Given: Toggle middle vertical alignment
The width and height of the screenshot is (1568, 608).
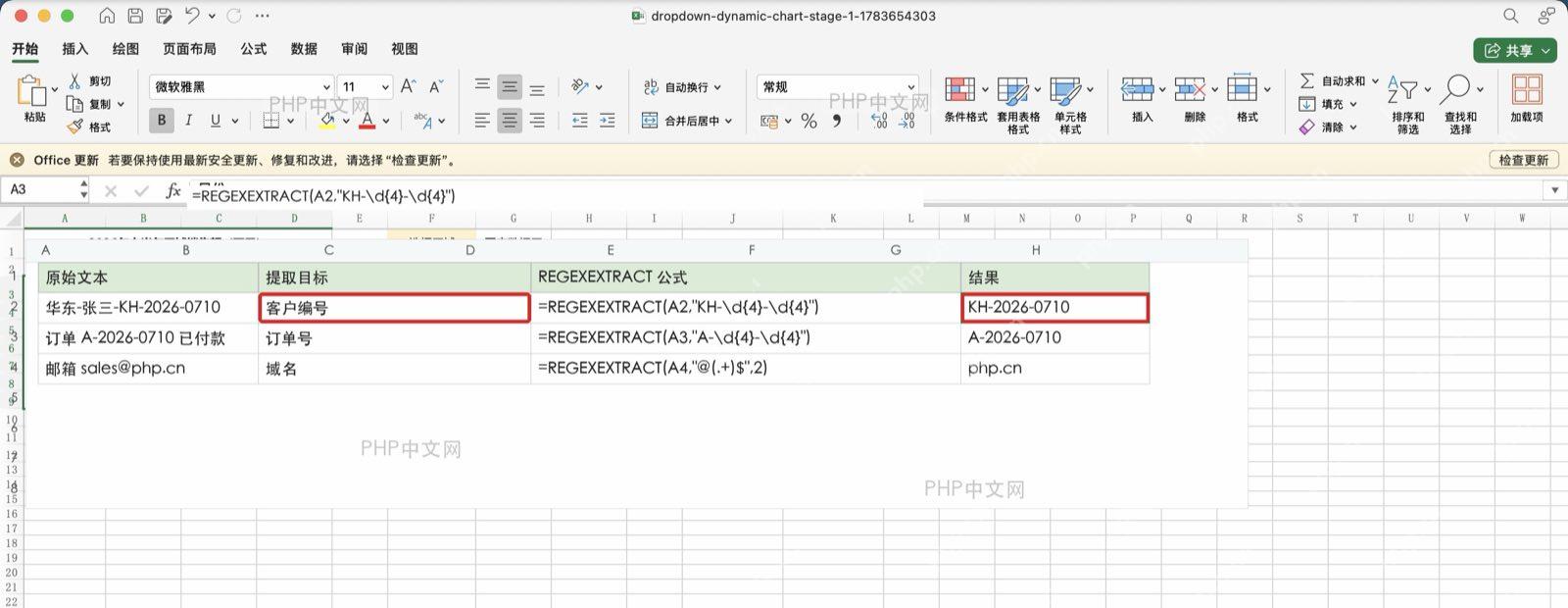Looking at the screenshot, I should pos(510,86).
